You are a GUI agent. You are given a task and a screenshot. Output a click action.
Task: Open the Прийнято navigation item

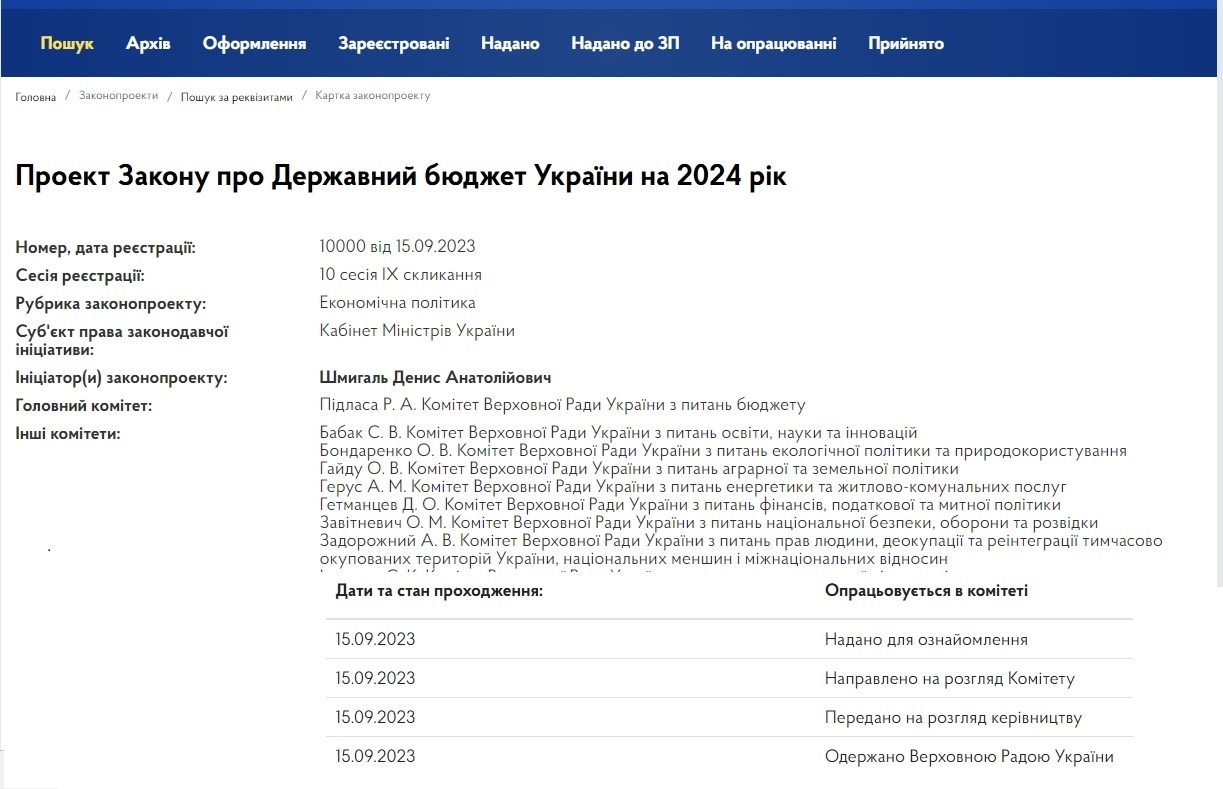pos(906,43)
